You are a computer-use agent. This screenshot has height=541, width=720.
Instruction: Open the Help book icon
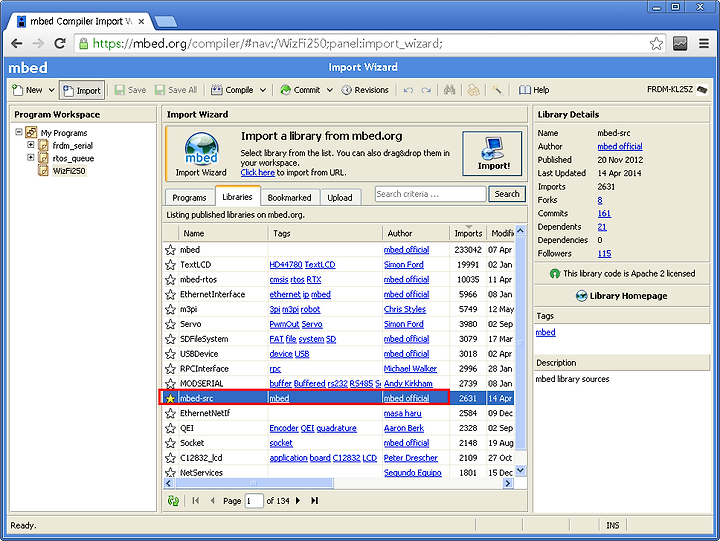pos(524,90)
